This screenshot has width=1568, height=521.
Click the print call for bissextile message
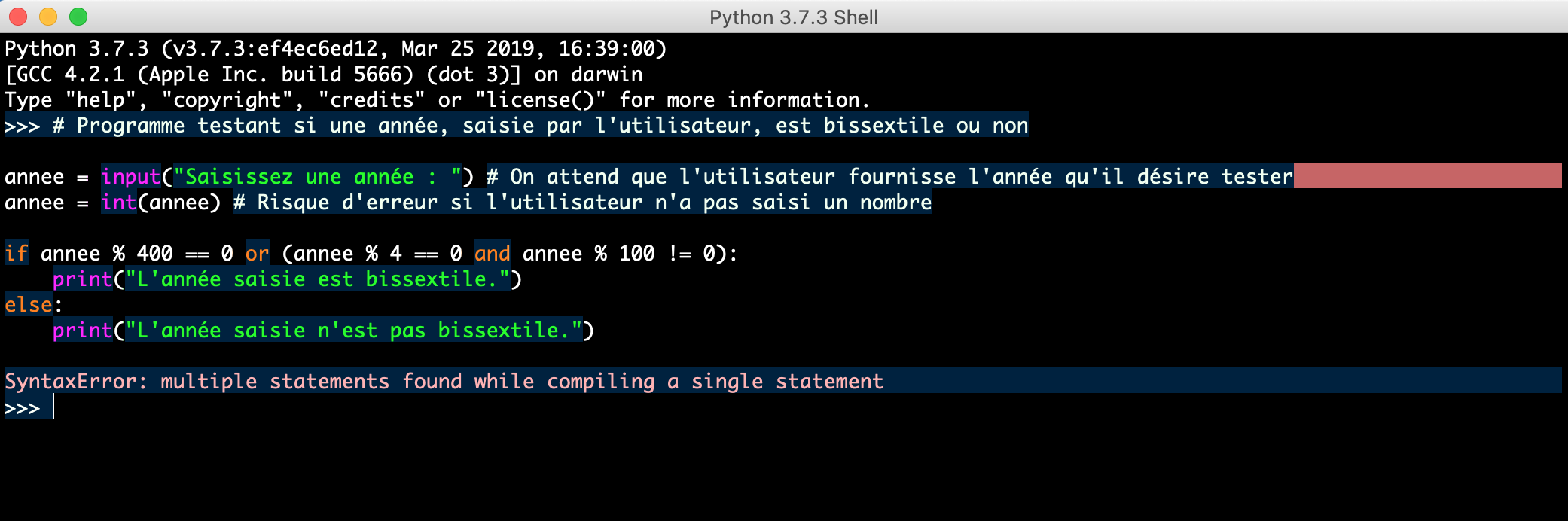coord(83,279)
